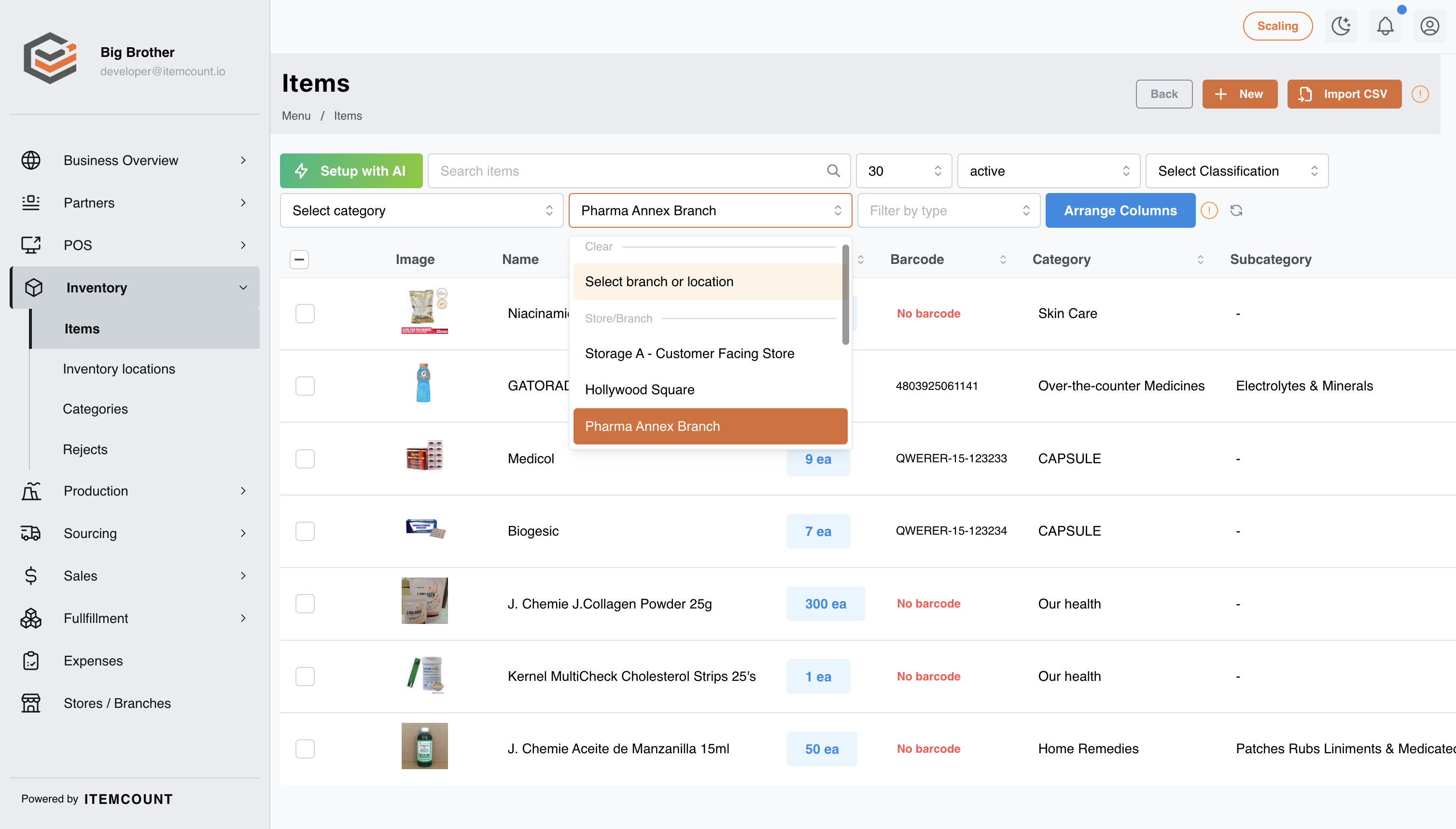Click Production factory icon
This screenshot has height=829, width=1456.
point(31,491)
